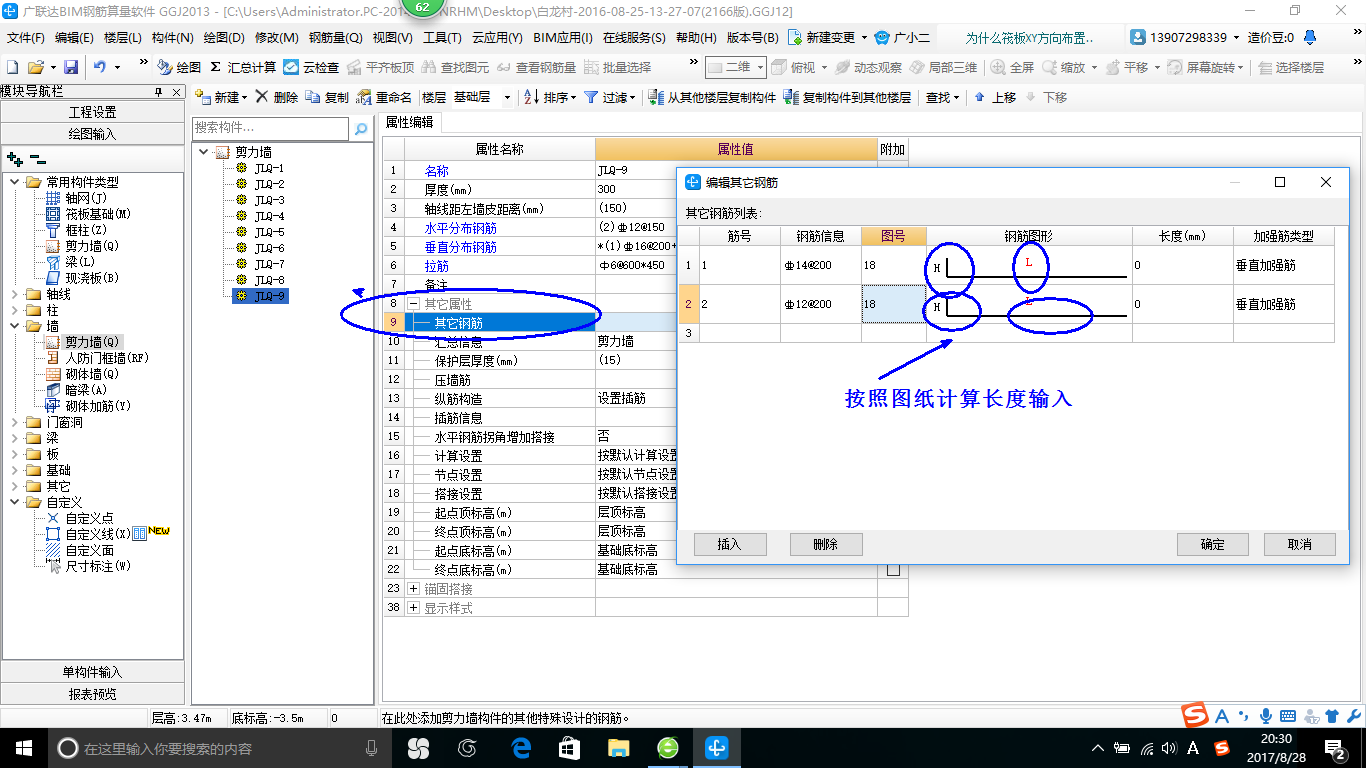This screenshot has width=1366, height=768.
Task: Create a new file from the toolbar
Action: tap(13, 67)
